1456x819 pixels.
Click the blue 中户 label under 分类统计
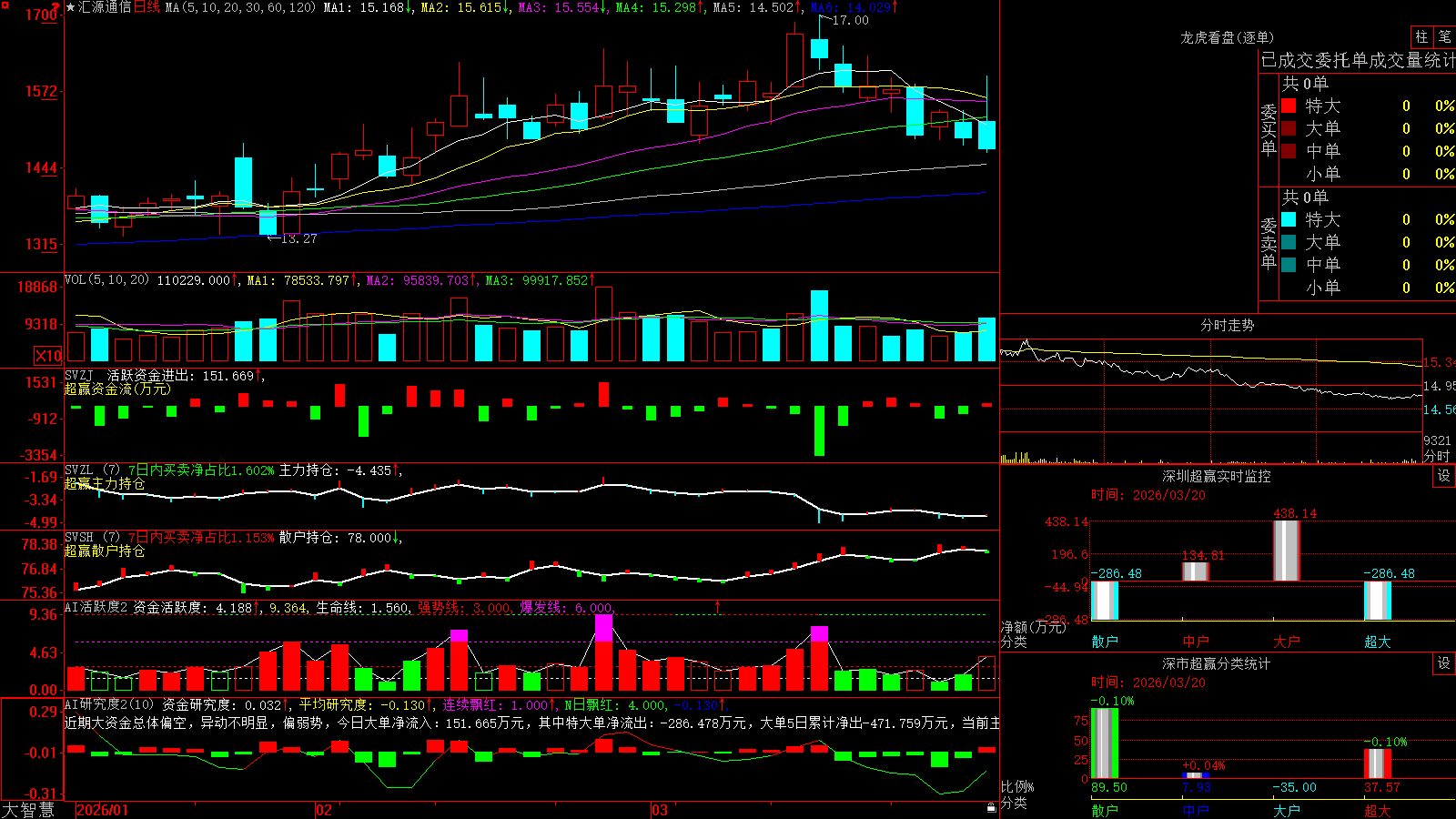pos(1196,810)
